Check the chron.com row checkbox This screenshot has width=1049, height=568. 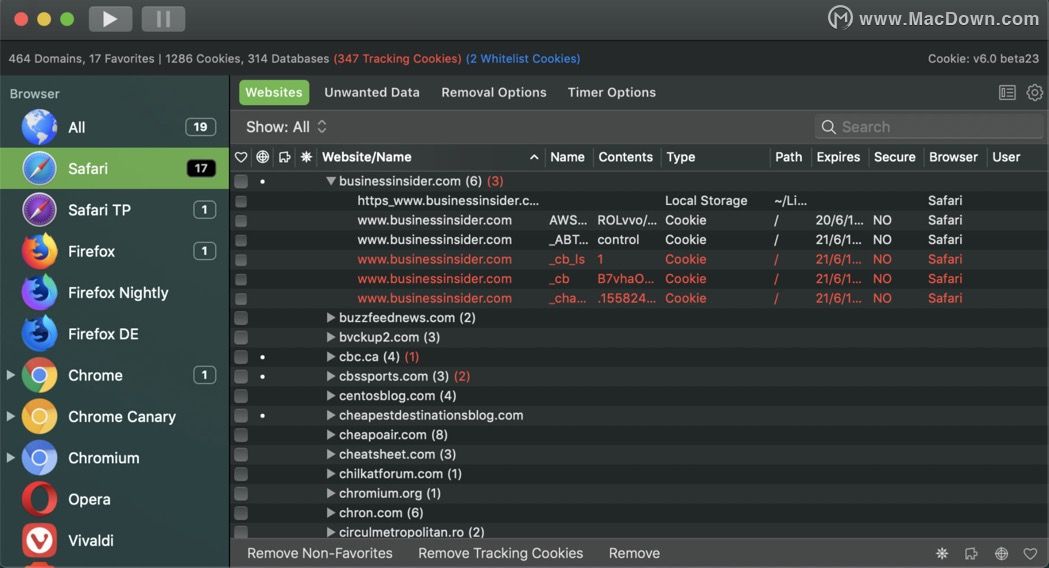click(x=241, y=513)
